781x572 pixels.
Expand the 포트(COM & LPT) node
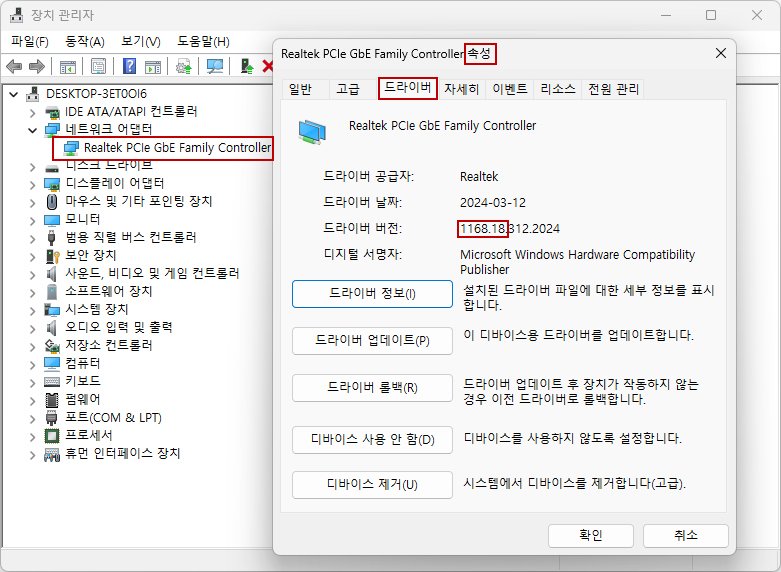[32, 419]
